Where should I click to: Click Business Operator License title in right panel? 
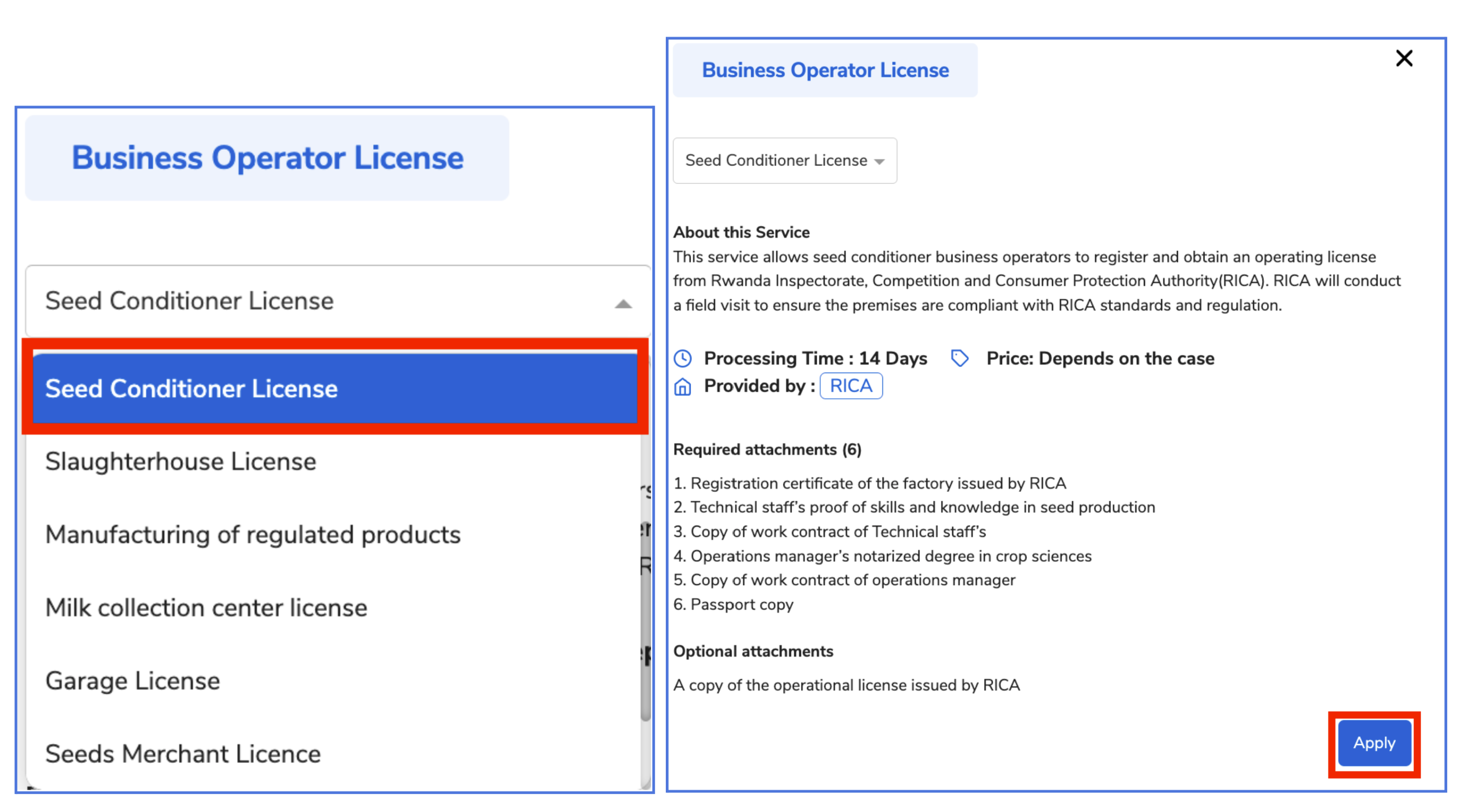[825, 70]
